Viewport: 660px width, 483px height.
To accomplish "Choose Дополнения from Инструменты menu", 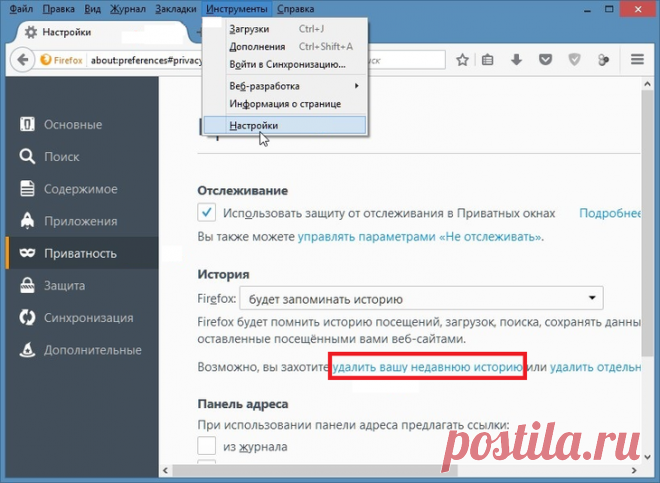I will pos(285,47).
